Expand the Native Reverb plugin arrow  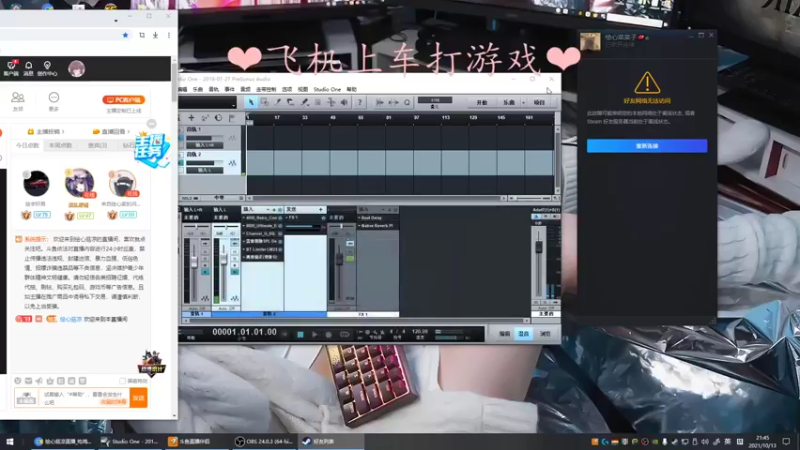coord(360,226)
